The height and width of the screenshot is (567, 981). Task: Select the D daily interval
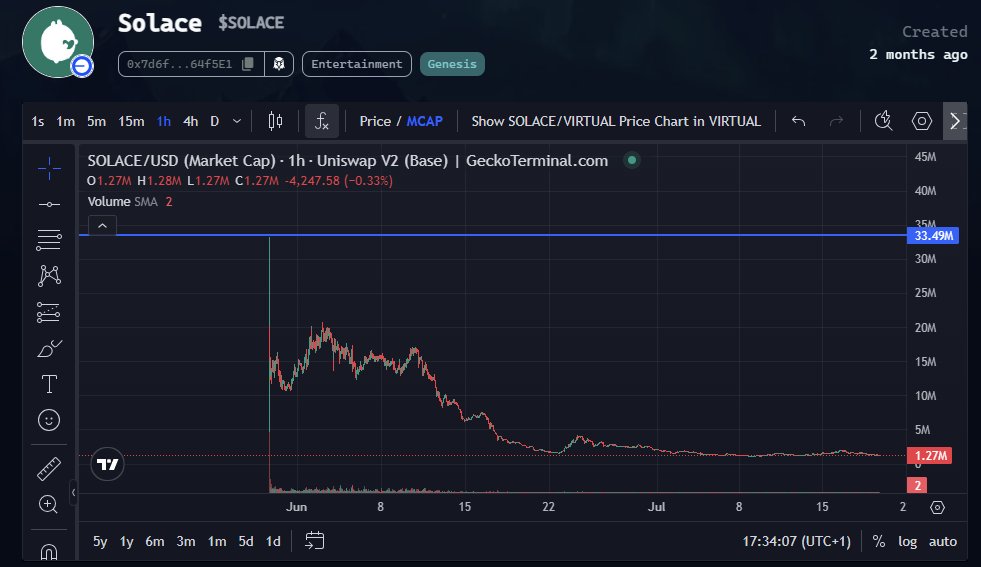(215, 121)
